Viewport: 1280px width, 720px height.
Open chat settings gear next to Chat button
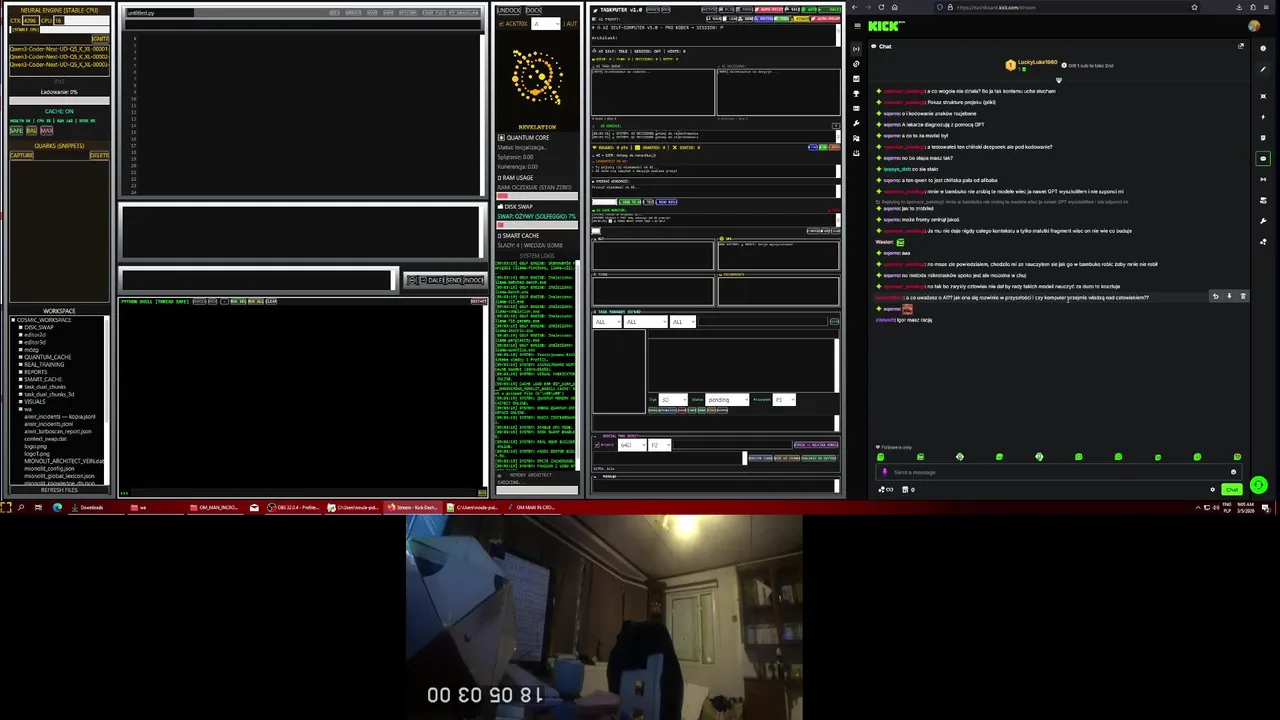[x=1212, y=489]
